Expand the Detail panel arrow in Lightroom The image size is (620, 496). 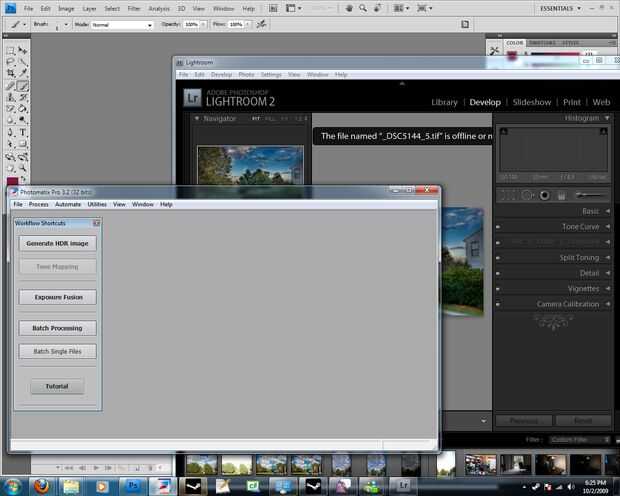coord(607,273)
